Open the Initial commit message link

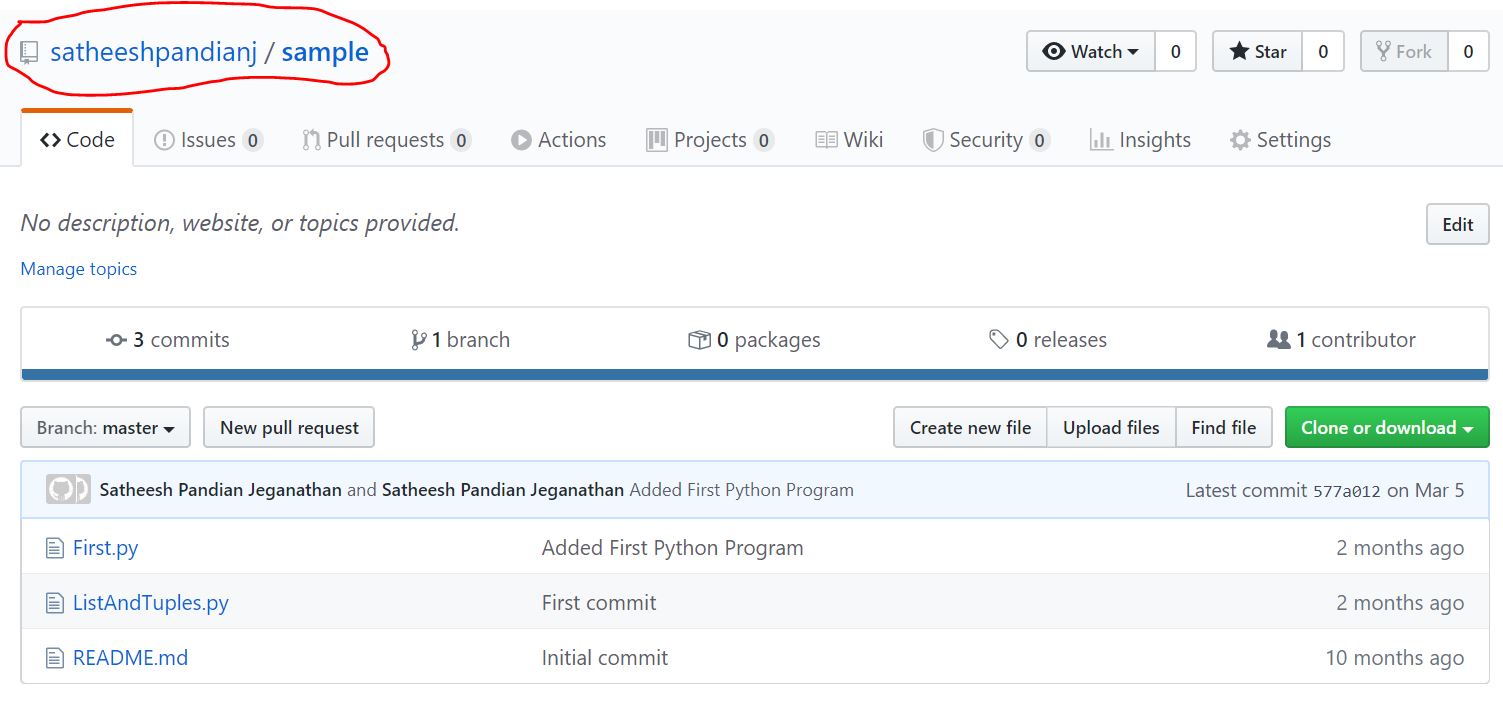605,658
